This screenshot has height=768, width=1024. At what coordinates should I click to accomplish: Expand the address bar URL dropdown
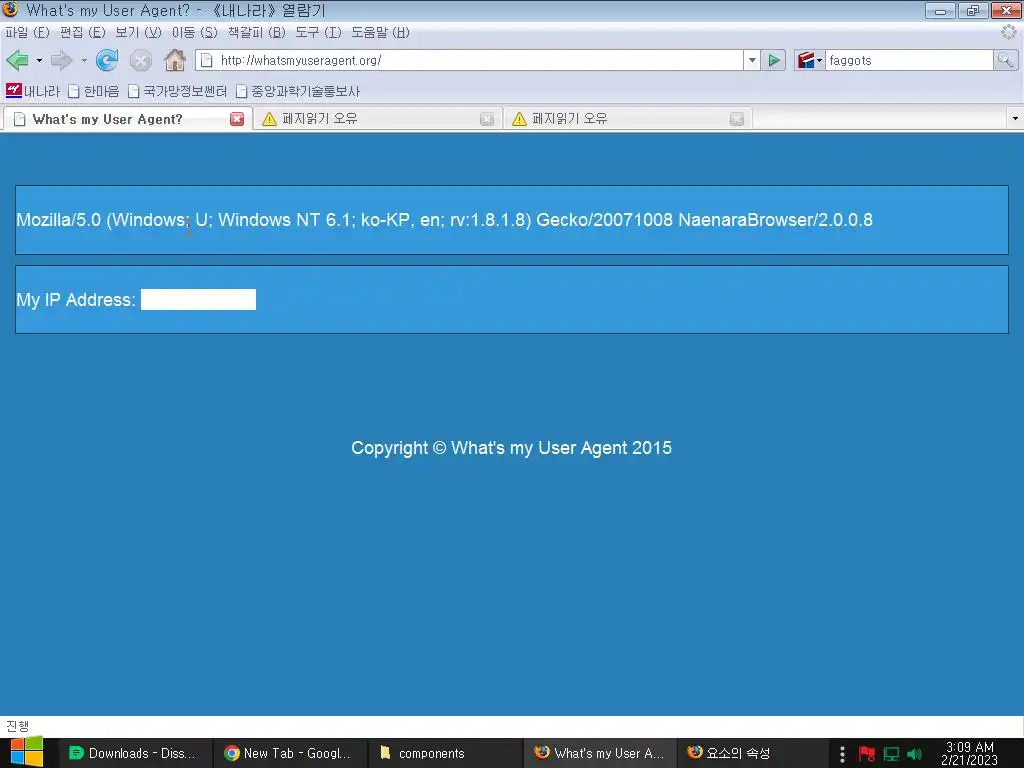[x=752, y=60]
